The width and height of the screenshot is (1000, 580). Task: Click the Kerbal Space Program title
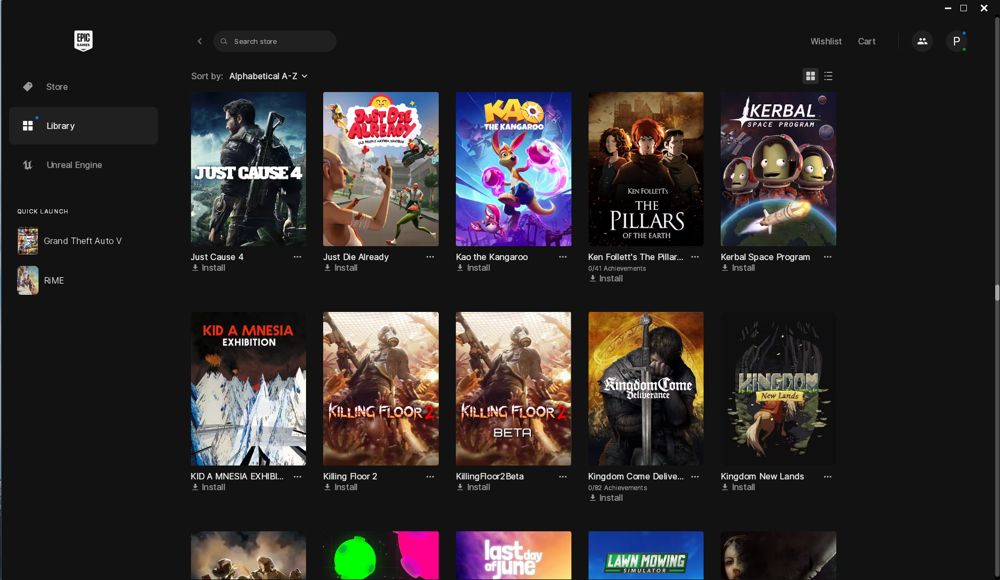coord(765,257)
